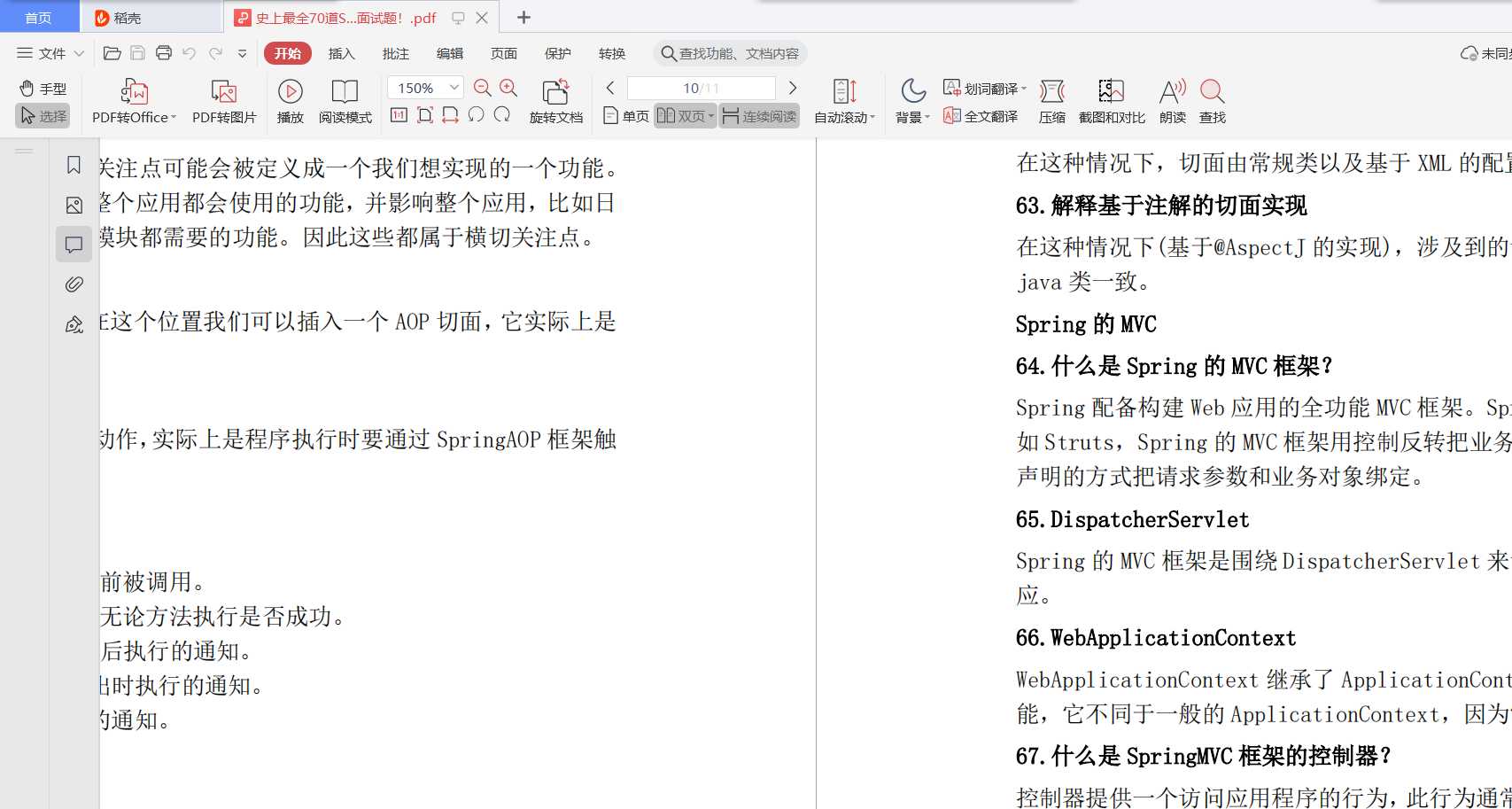Open the 保护 tab

[x=557, y=53]
